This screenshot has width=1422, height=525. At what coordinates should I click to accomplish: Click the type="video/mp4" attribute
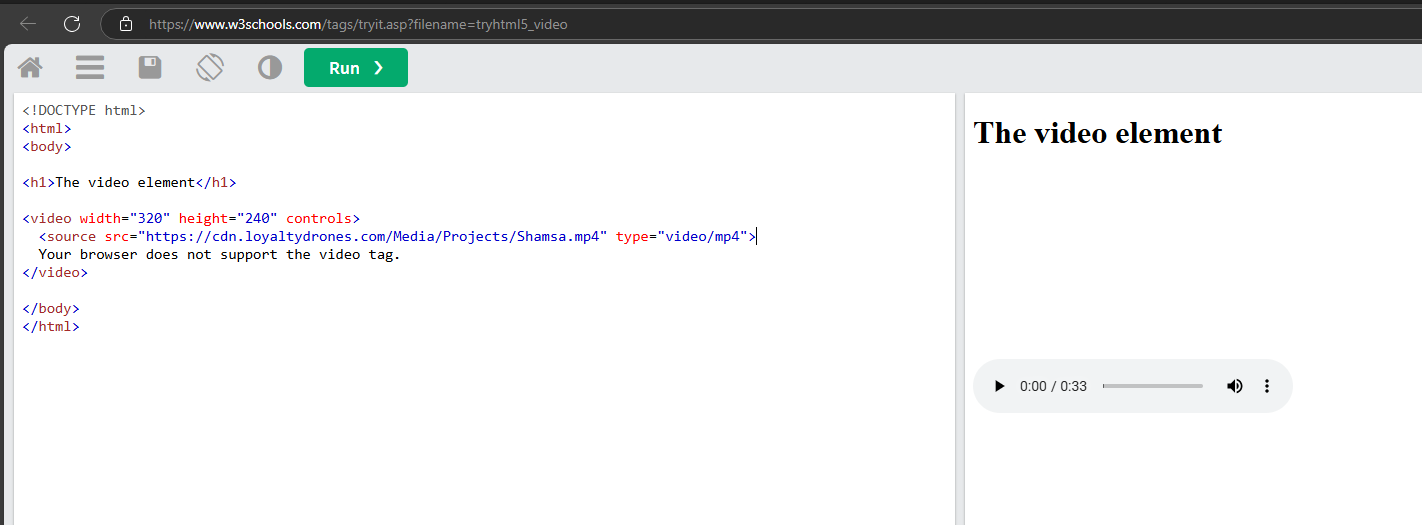click(682, 236)
